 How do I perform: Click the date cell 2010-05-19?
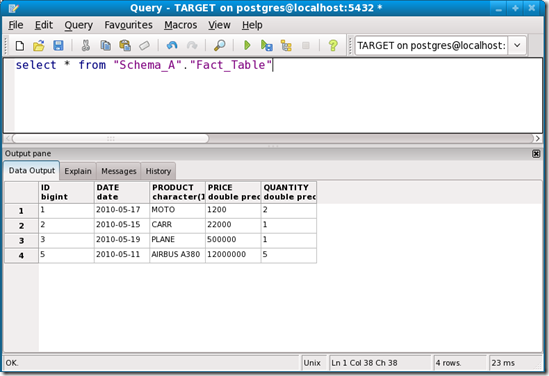click(x=122, y=240)
